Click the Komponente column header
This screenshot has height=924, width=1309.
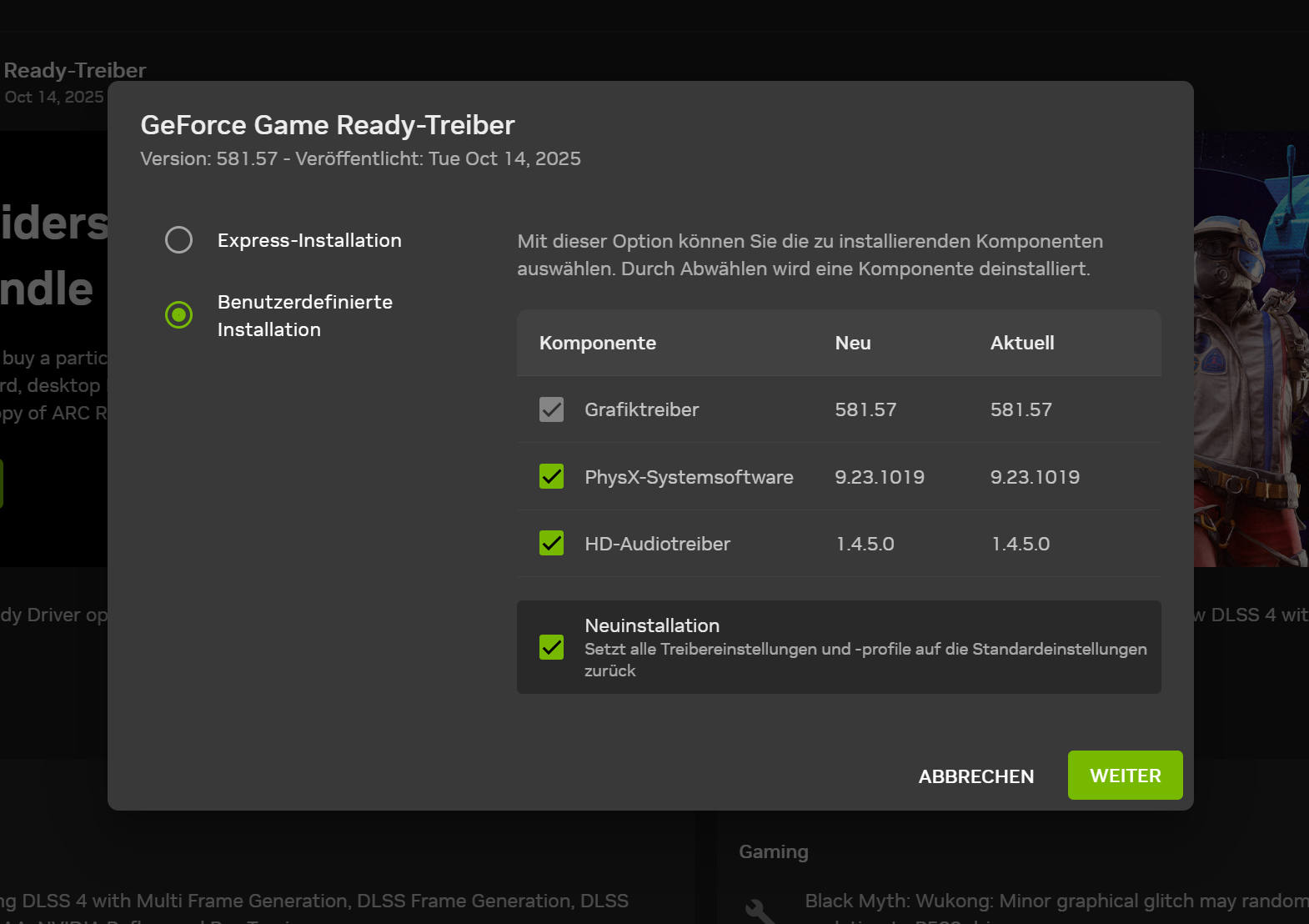click(597, 343)
